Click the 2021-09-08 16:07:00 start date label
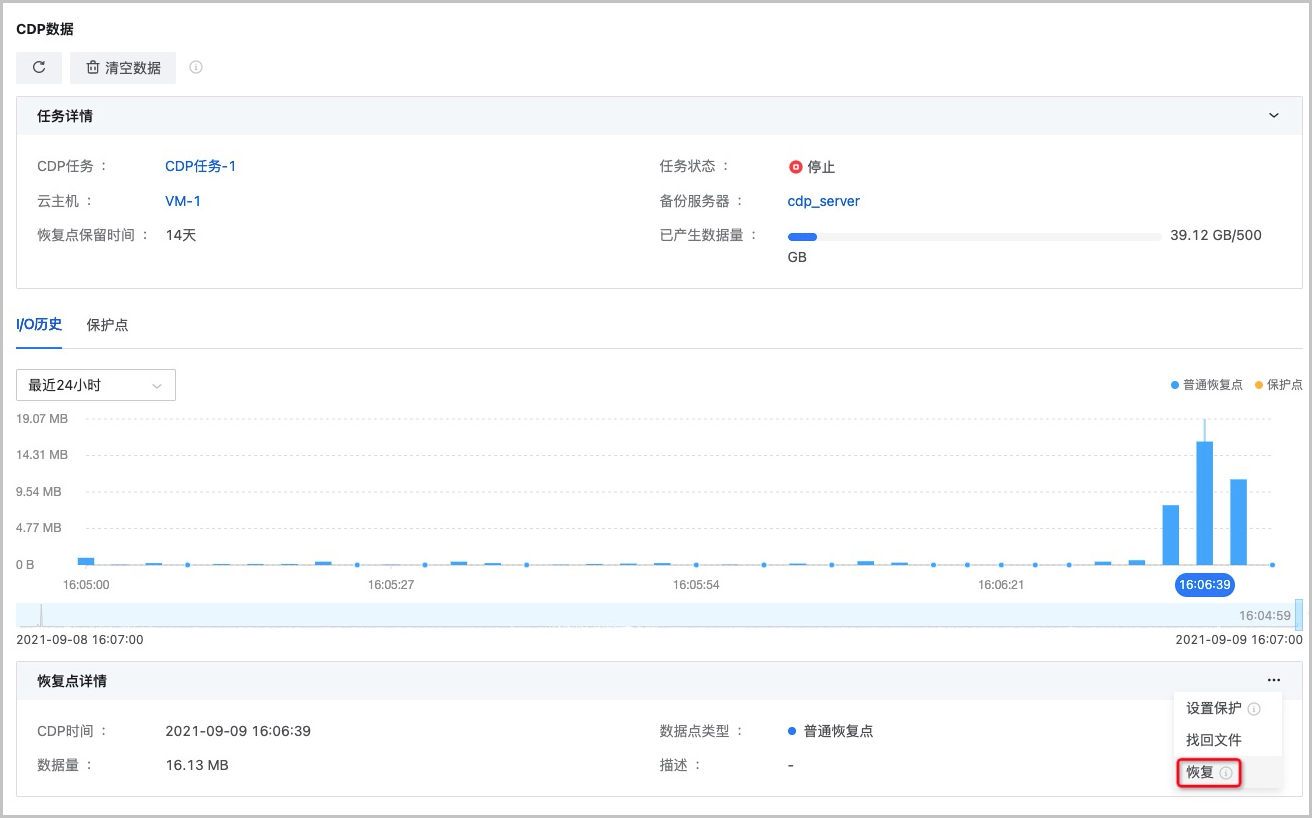The height and width of the screenshot is (818, 1312). 80,639
